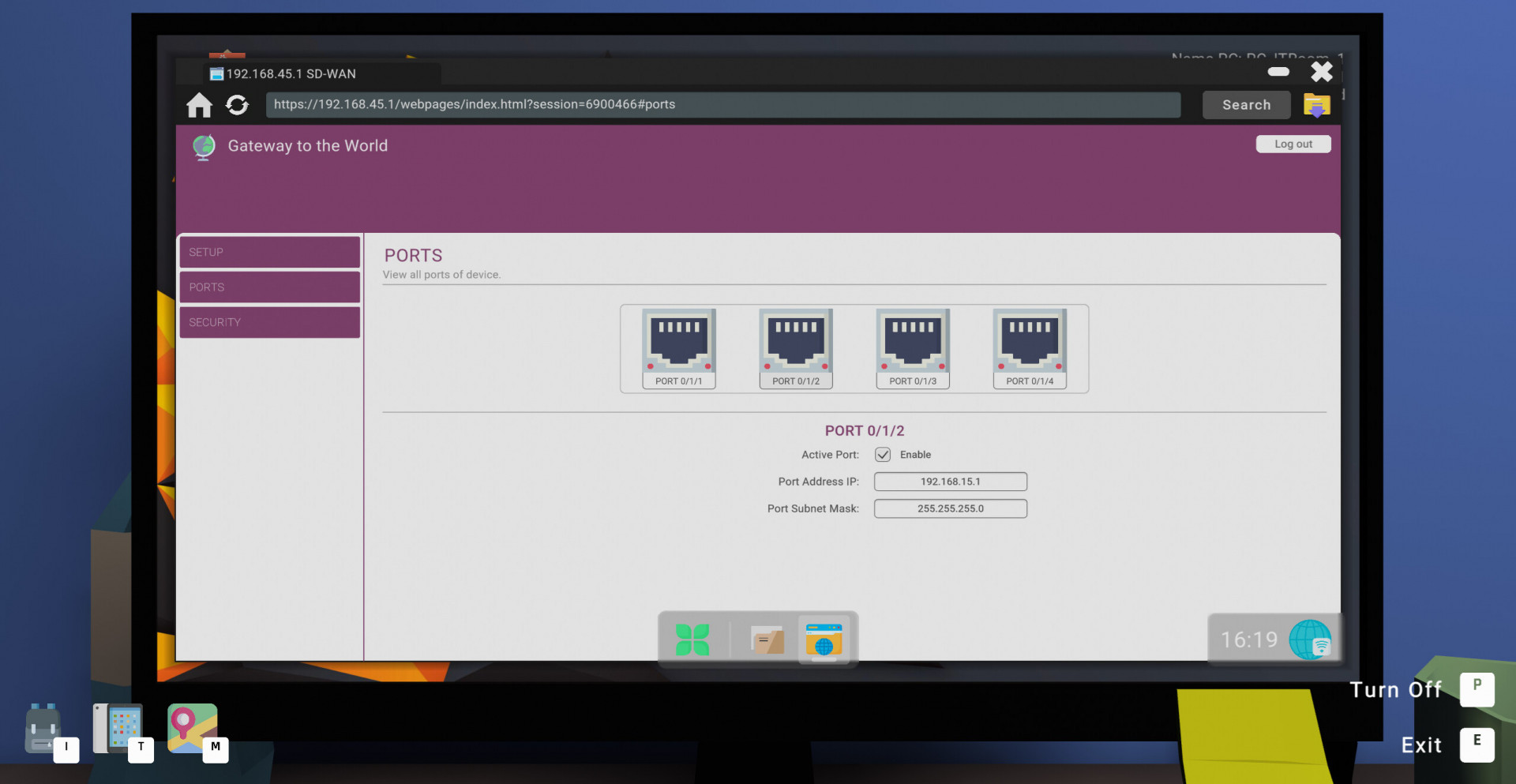Open the green clover start menu
The width and height of the screenshot is (1516, 784).
coord(692,640)
